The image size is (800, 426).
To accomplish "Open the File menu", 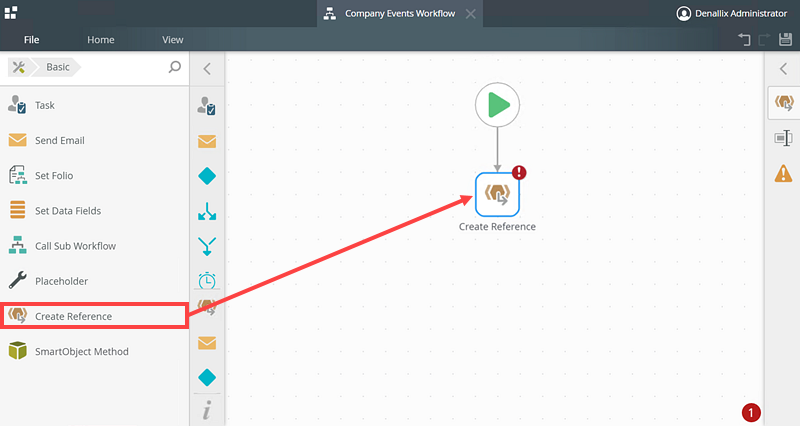I will click(31, 39).
